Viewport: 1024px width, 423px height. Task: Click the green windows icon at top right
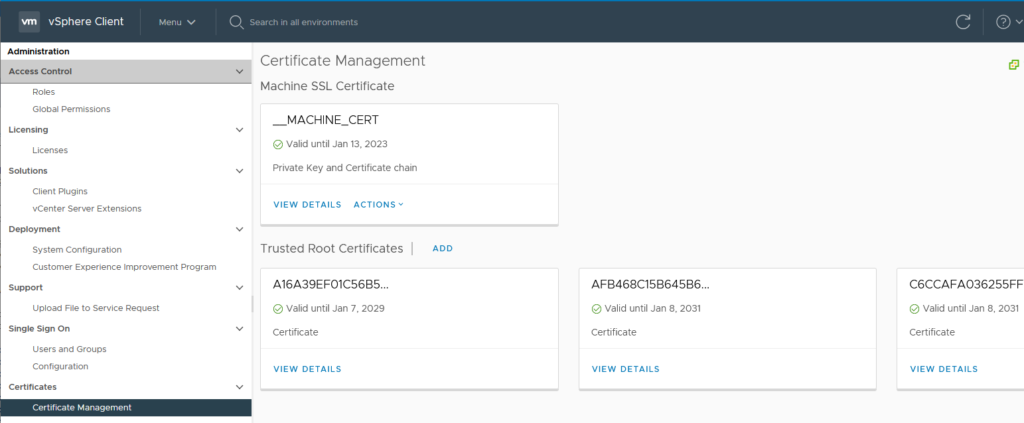point(1014,65)
